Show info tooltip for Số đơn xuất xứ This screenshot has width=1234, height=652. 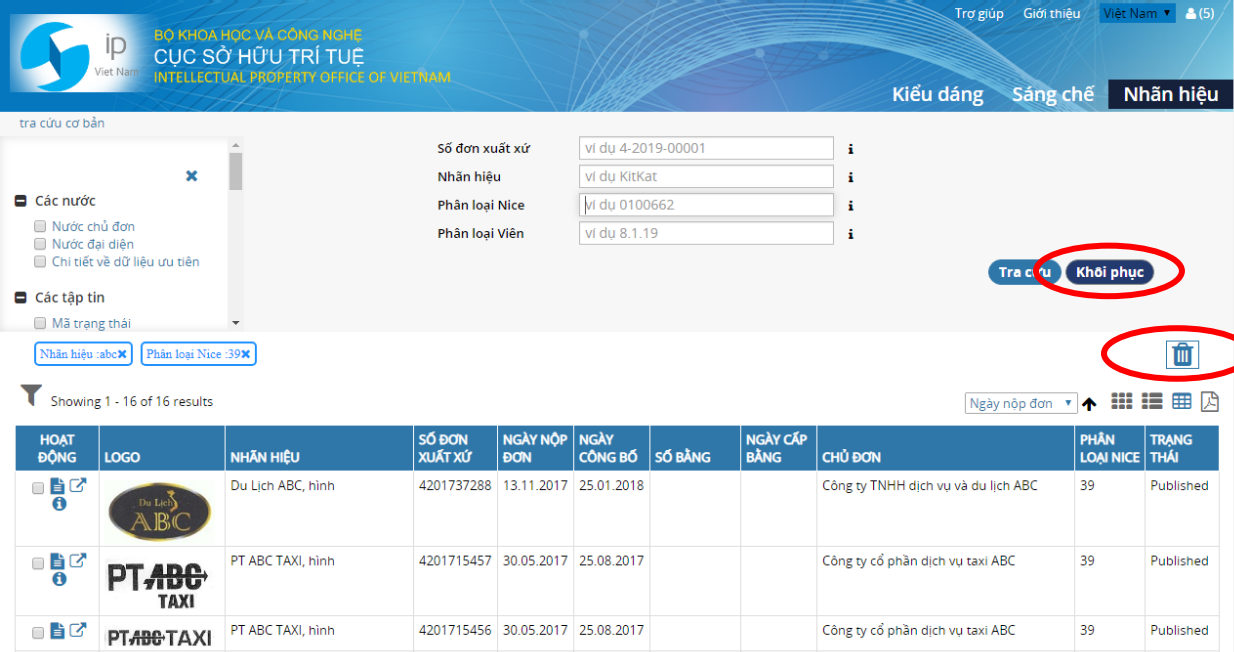(x=851, y=149)
